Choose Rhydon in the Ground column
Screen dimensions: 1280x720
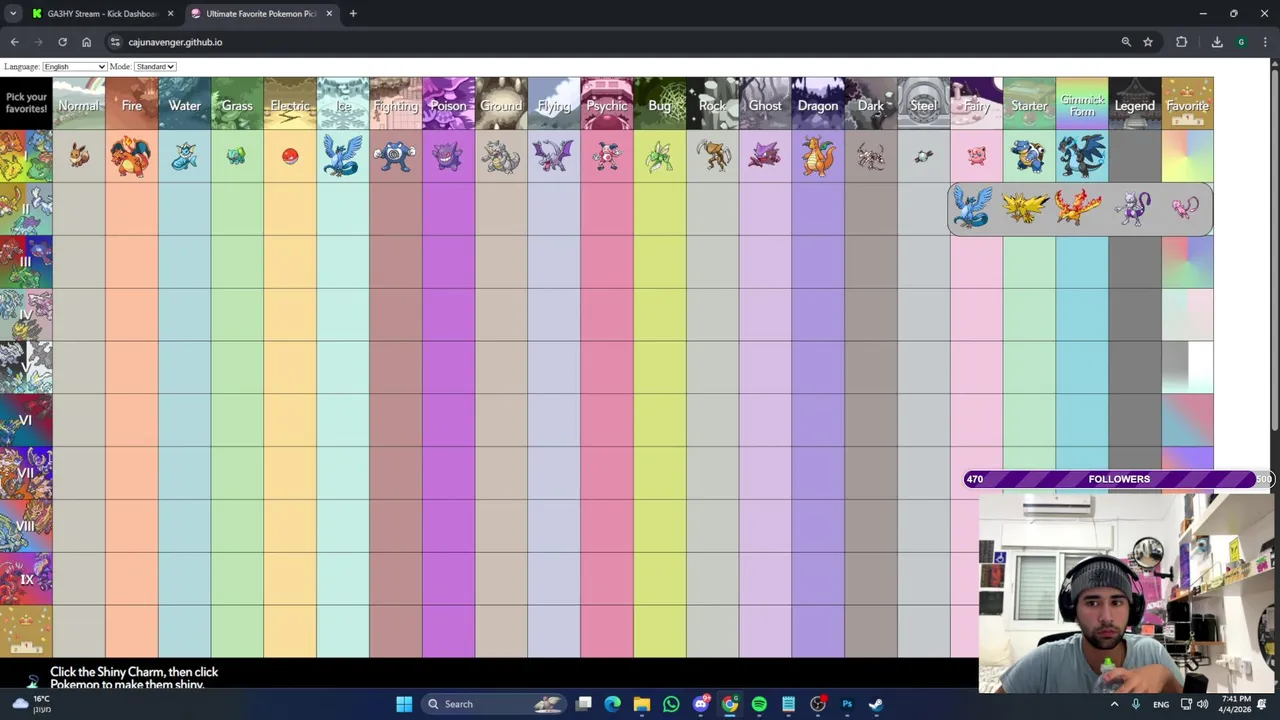(x=500, y=156)
